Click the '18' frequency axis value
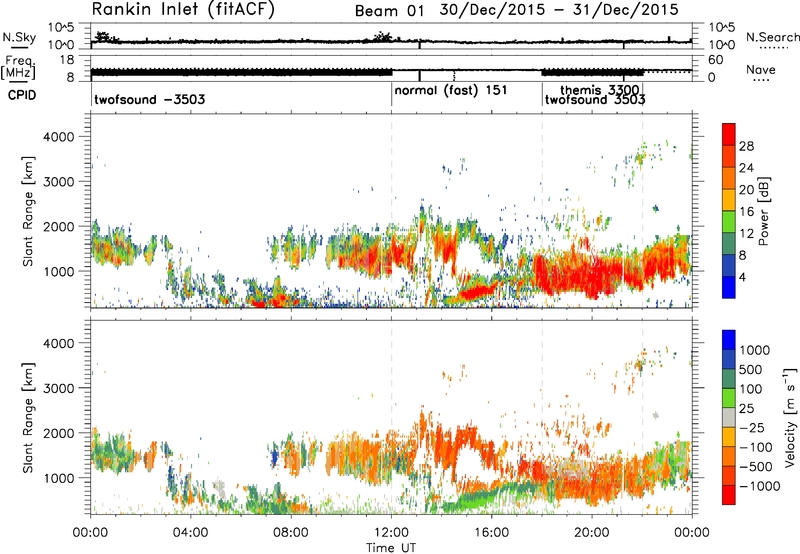This screenshot has width=800, height=554. pos(67,60)
